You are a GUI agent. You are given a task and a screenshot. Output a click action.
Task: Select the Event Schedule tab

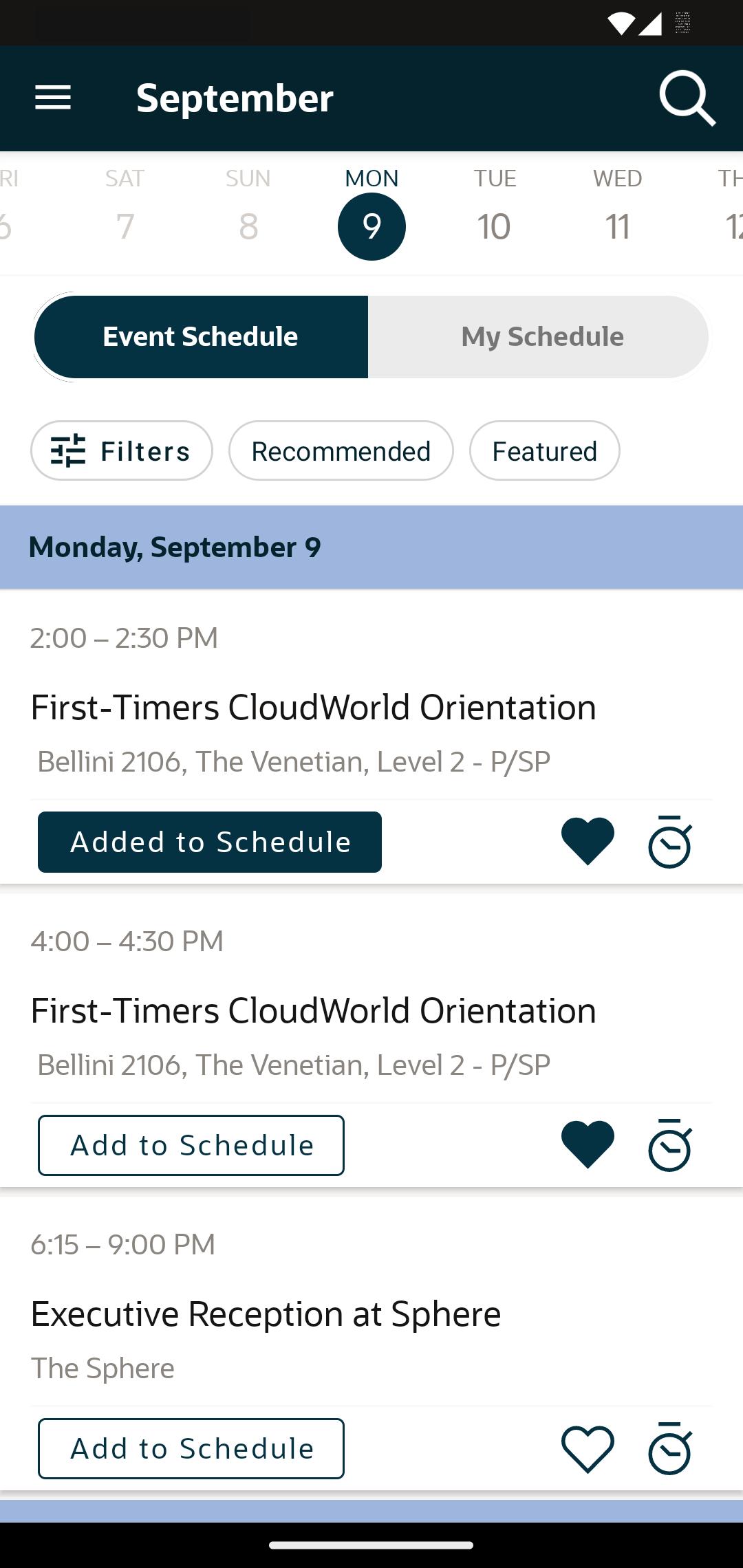(201, 337)
